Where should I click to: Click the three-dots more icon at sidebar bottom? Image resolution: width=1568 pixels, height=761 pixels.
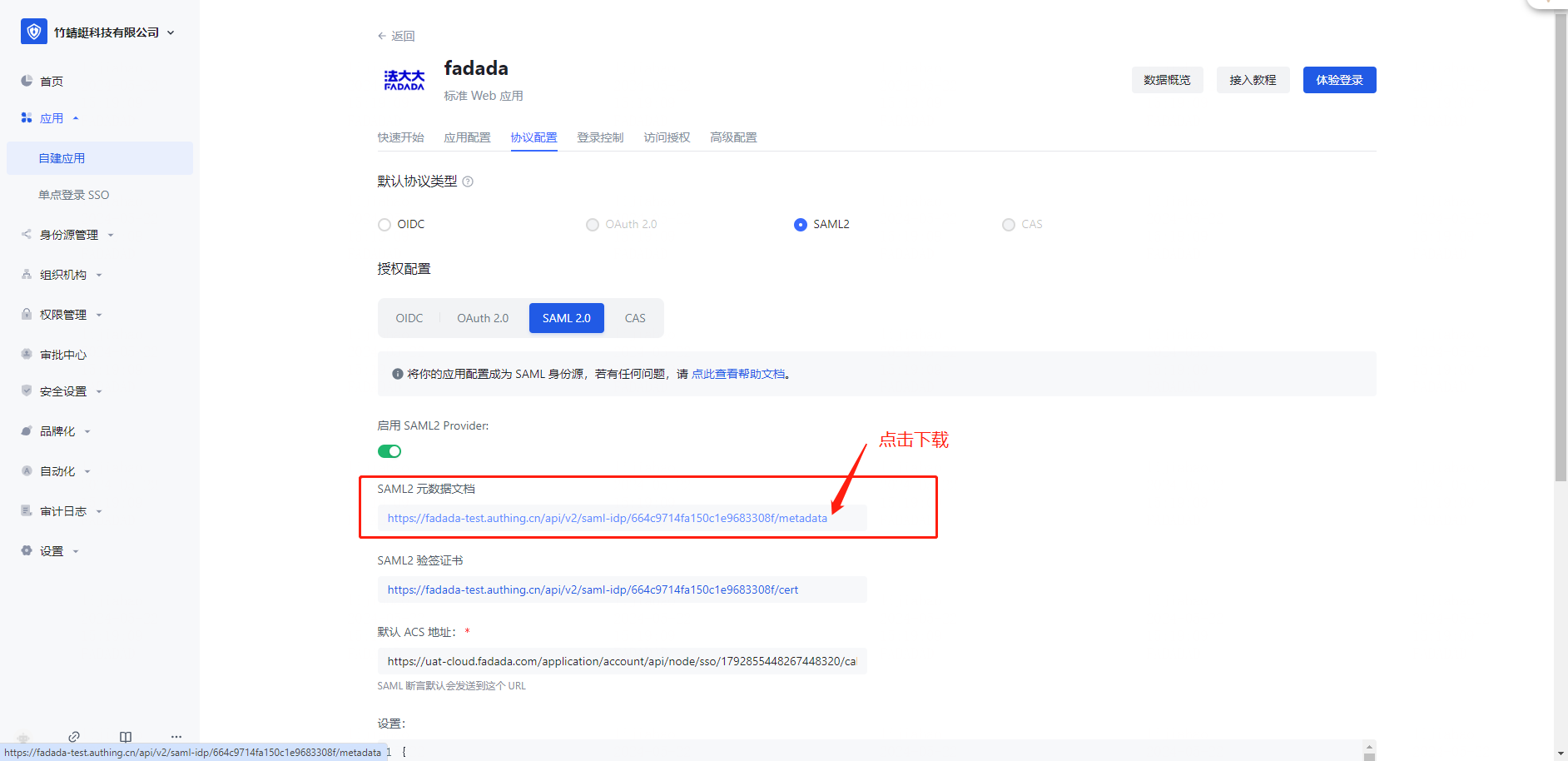point(176,737)
